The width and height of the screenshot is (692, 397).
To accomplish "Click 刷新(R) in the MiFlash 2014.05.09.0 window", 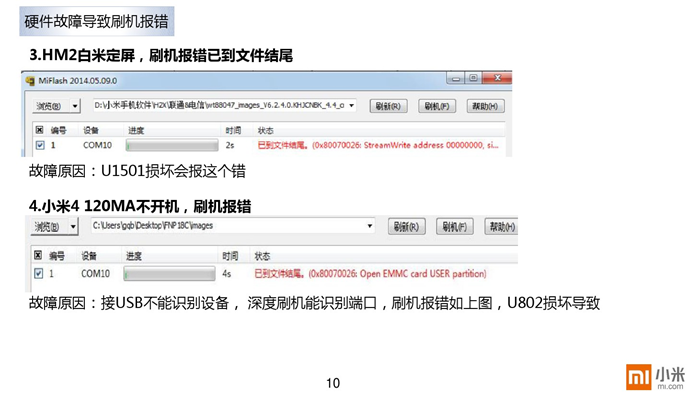I will (x=388, y=106).
